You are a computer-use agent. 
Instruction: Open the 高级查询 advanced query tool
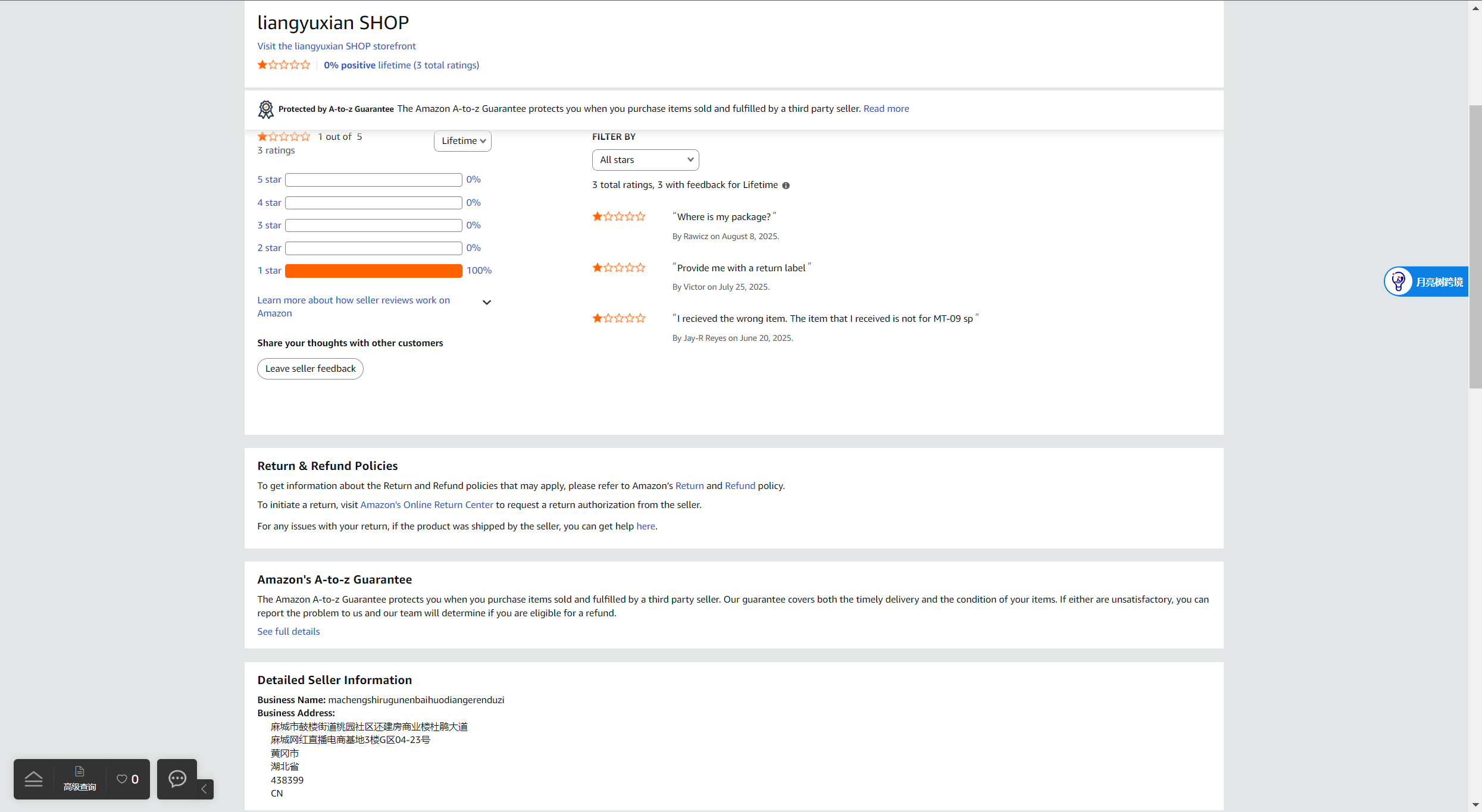click(80, 779)
